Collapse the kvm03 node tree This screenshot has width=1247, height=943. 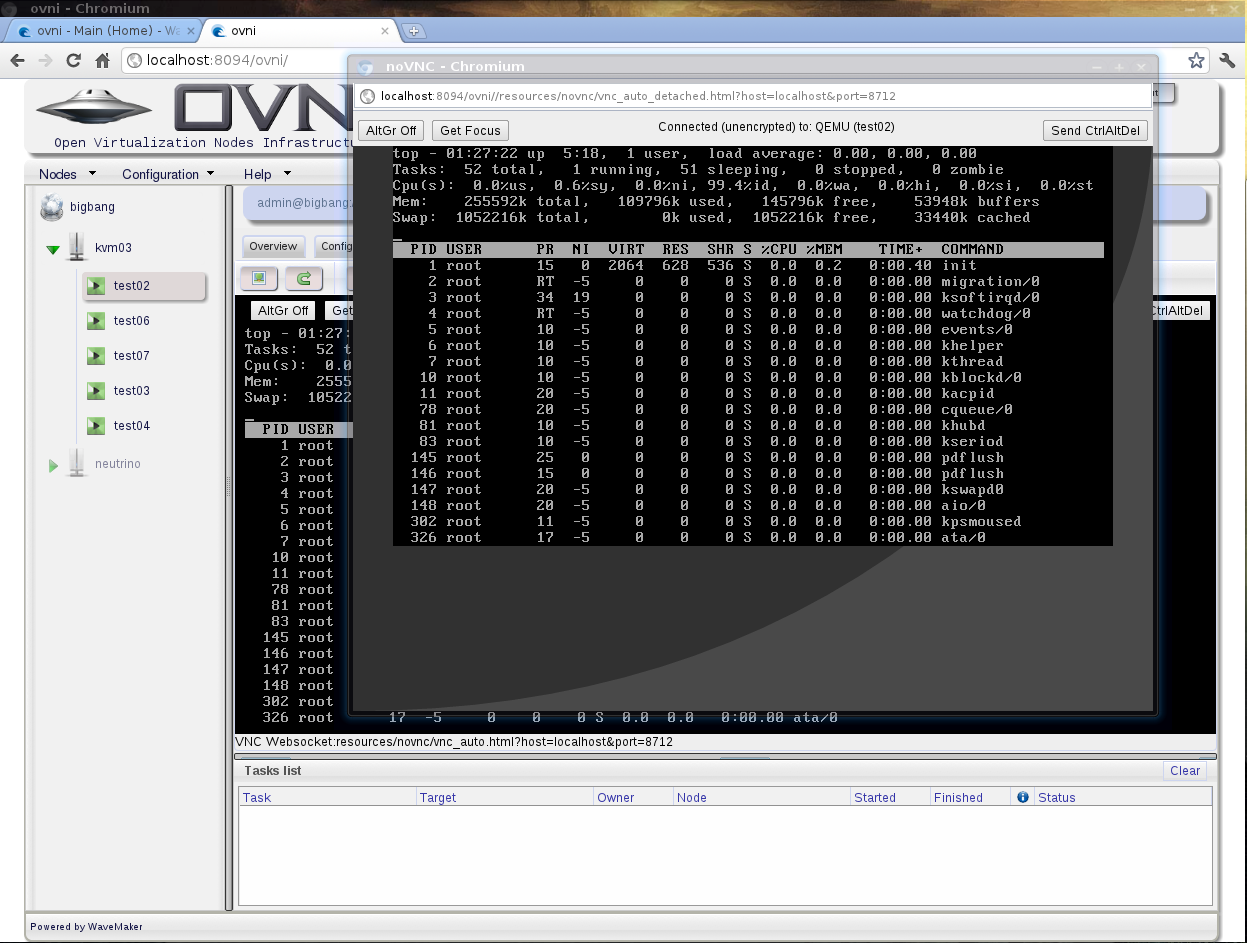click(x=52, y=247)
